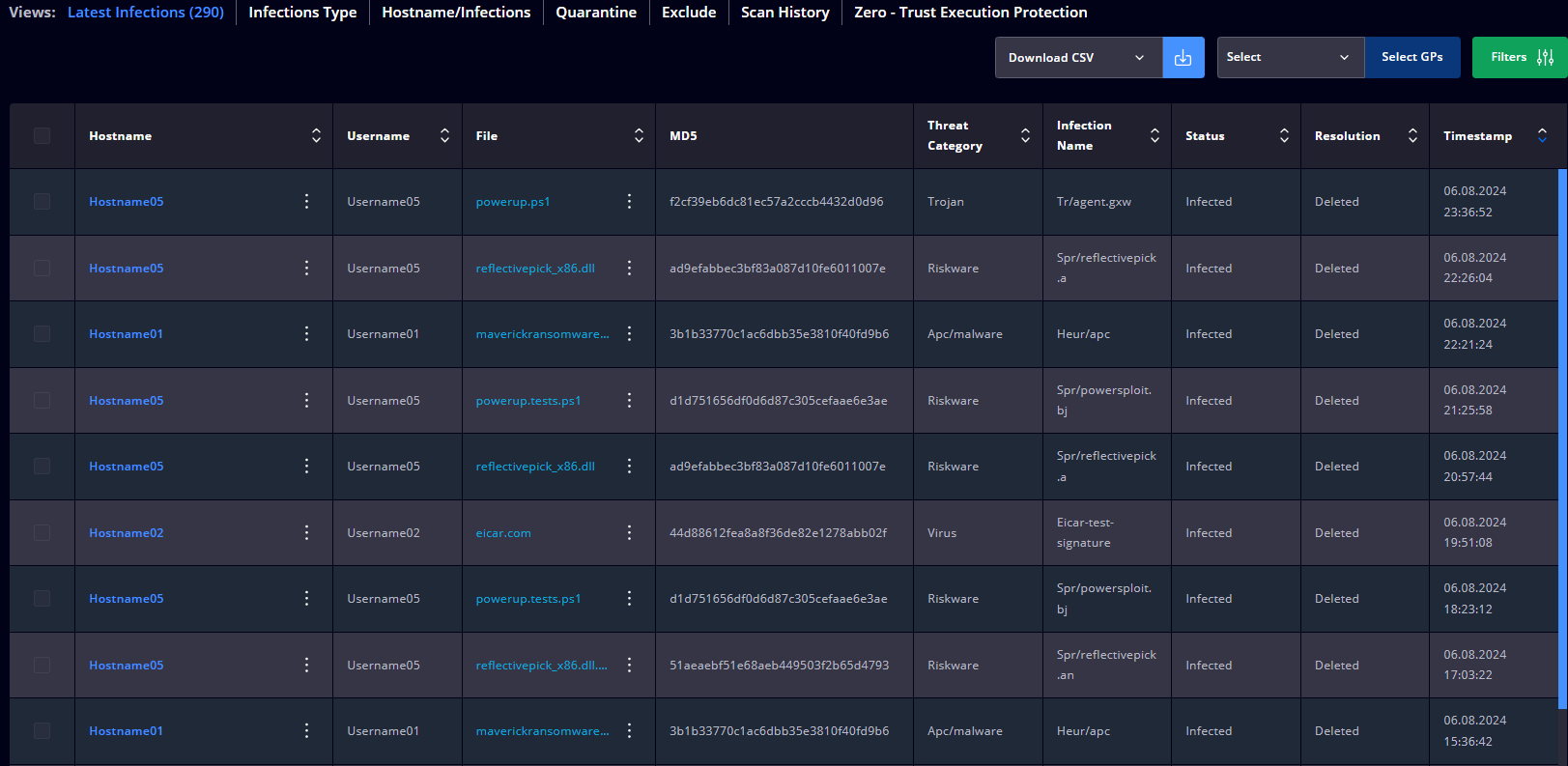Check the row at 17:03:22 checkbox
Image resolution: width=1568 pixels, height=766 pixels.
[42, 665]
